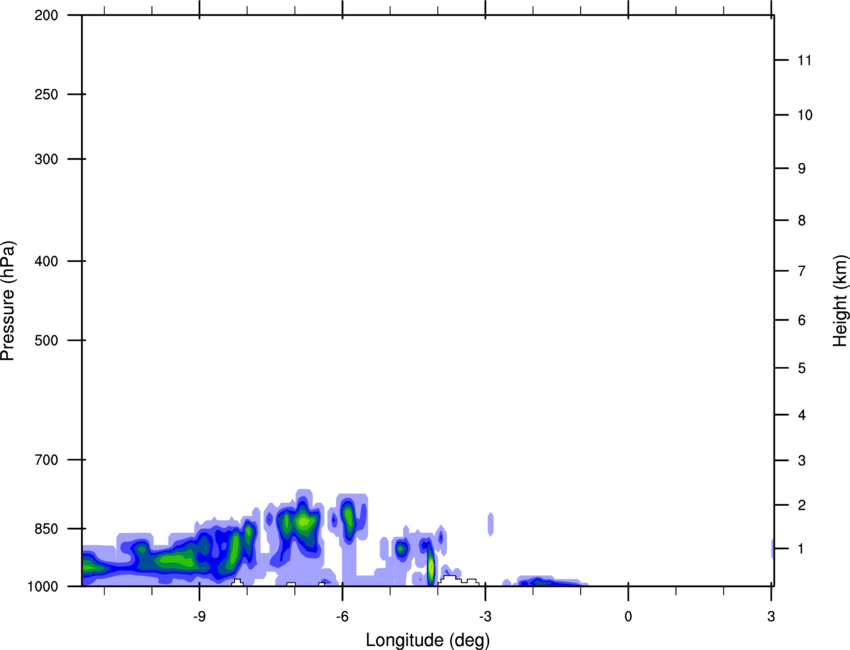Screen dimensions: 850x650
Task: Click the Longitude (deg) axis title
Action: [x=427, y=639]
